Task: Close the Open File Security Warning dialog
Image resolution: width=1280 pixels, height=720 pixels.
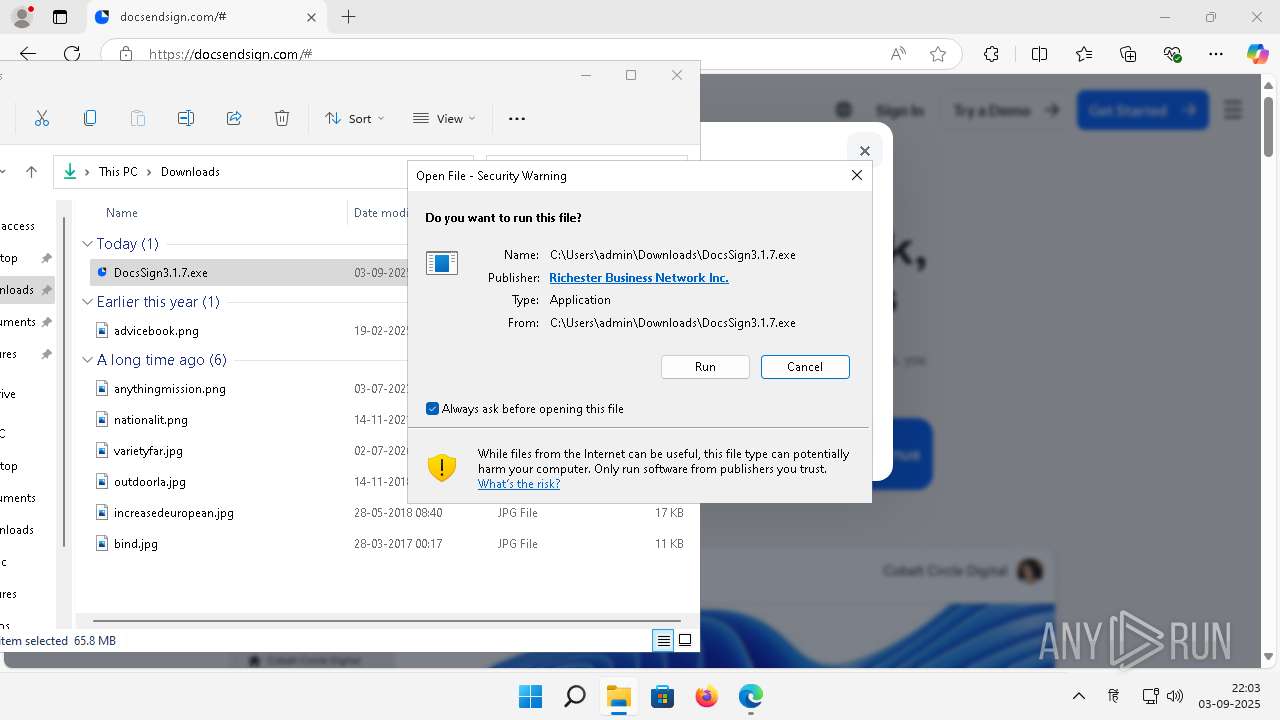Action: click(856, 175)
